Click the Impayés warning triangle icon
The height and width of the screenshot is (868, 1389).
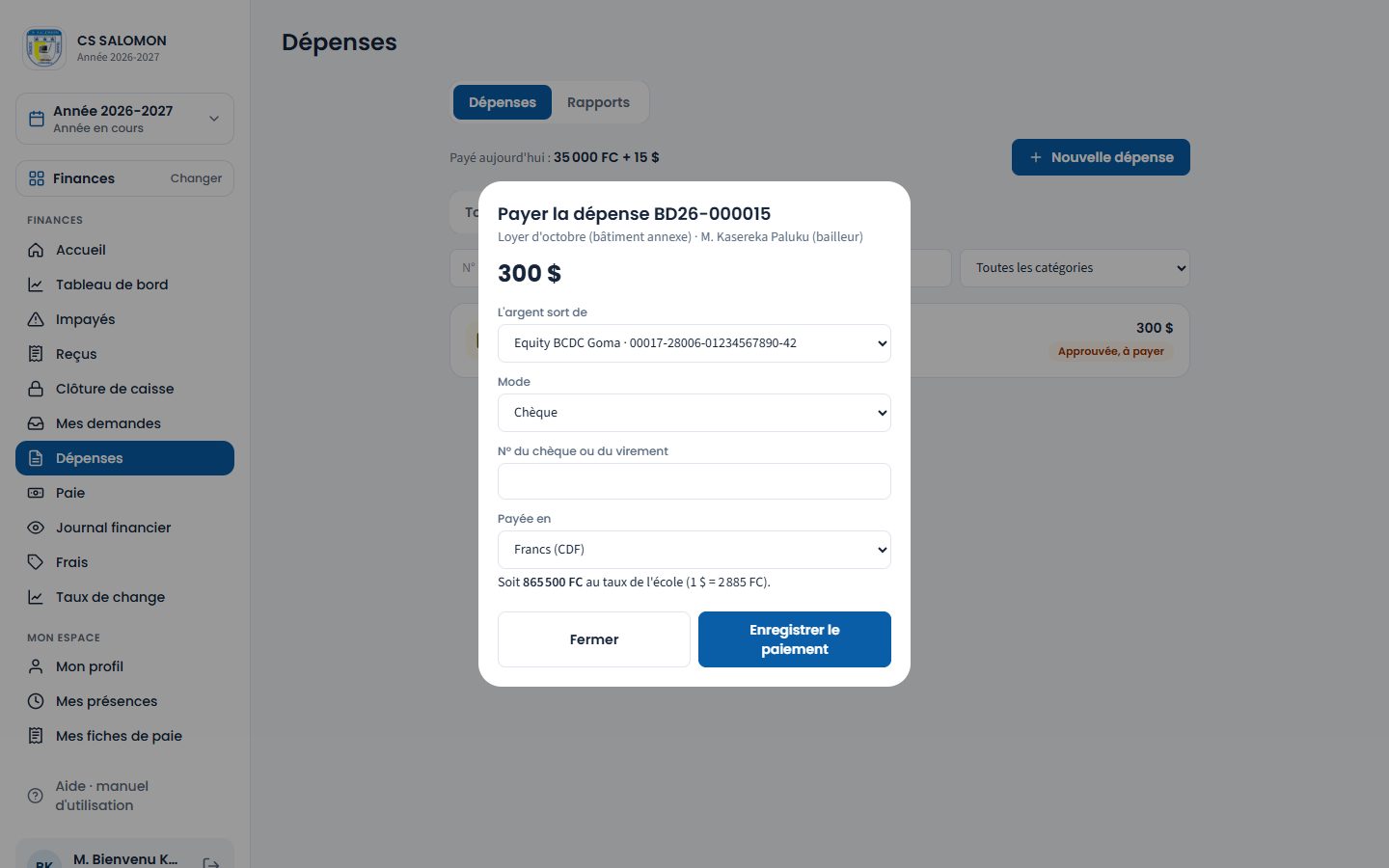click(36, 319)
